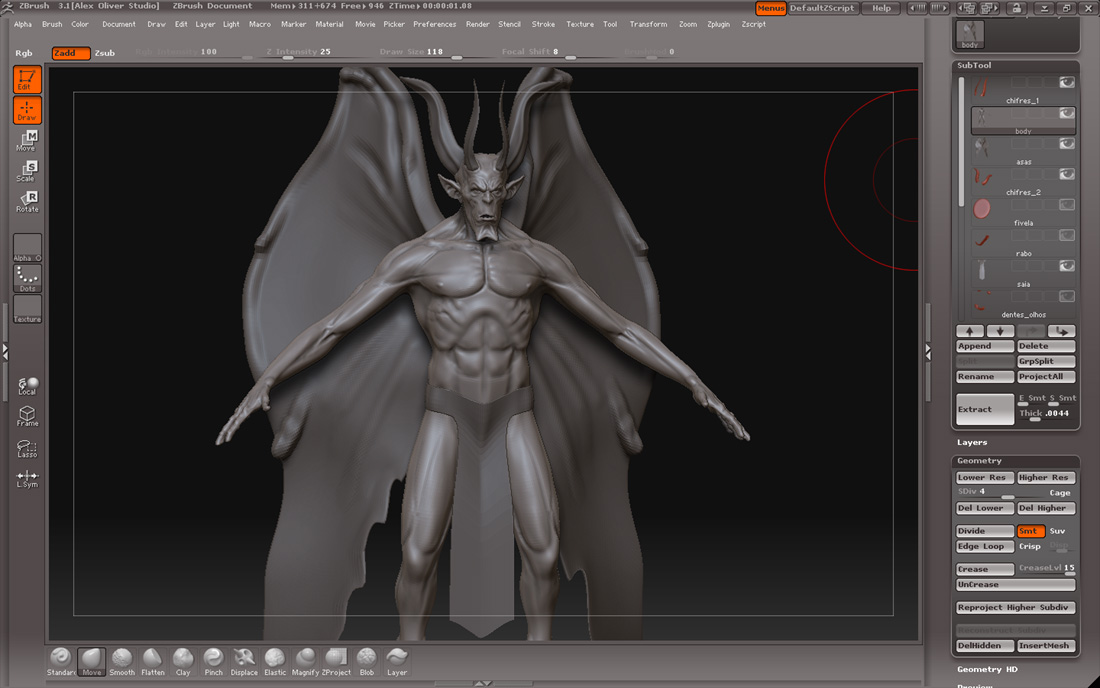
Task: Click the Lower Res button
Action: (x=985, y=478)
